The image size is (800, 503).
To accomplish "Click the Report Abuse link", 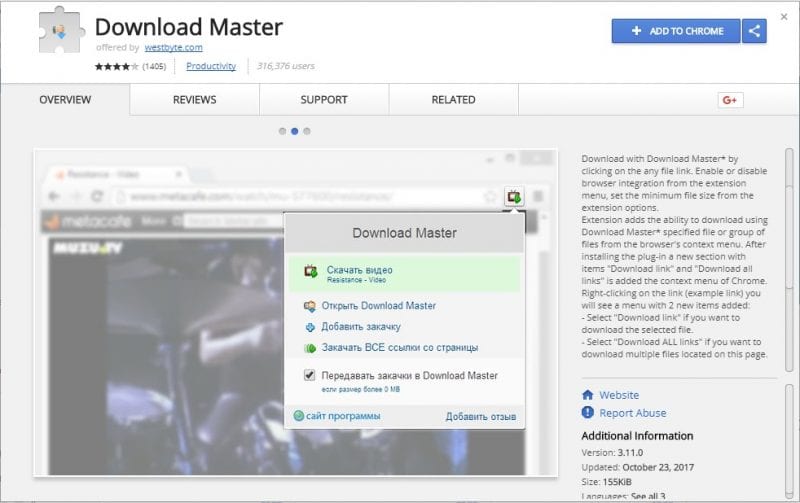I will pyautogui.click(x=633, y=413).
